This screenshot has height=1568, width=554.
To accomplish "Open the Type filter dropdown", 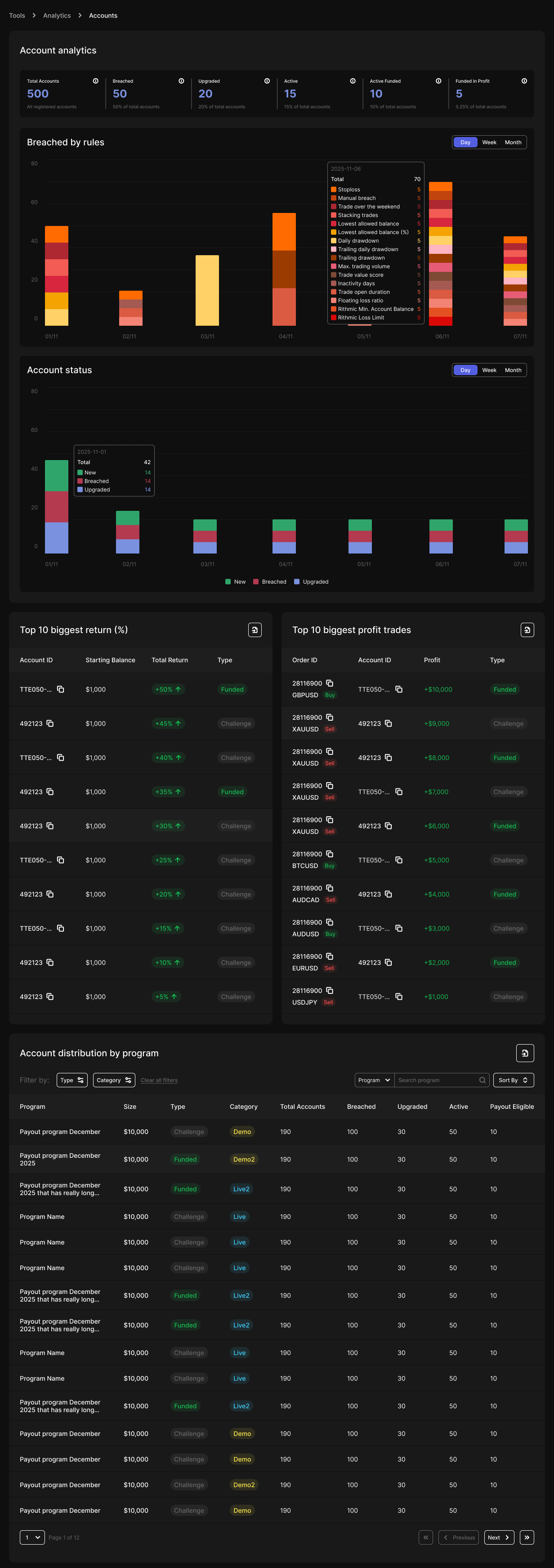I will tap(72, 1081).
